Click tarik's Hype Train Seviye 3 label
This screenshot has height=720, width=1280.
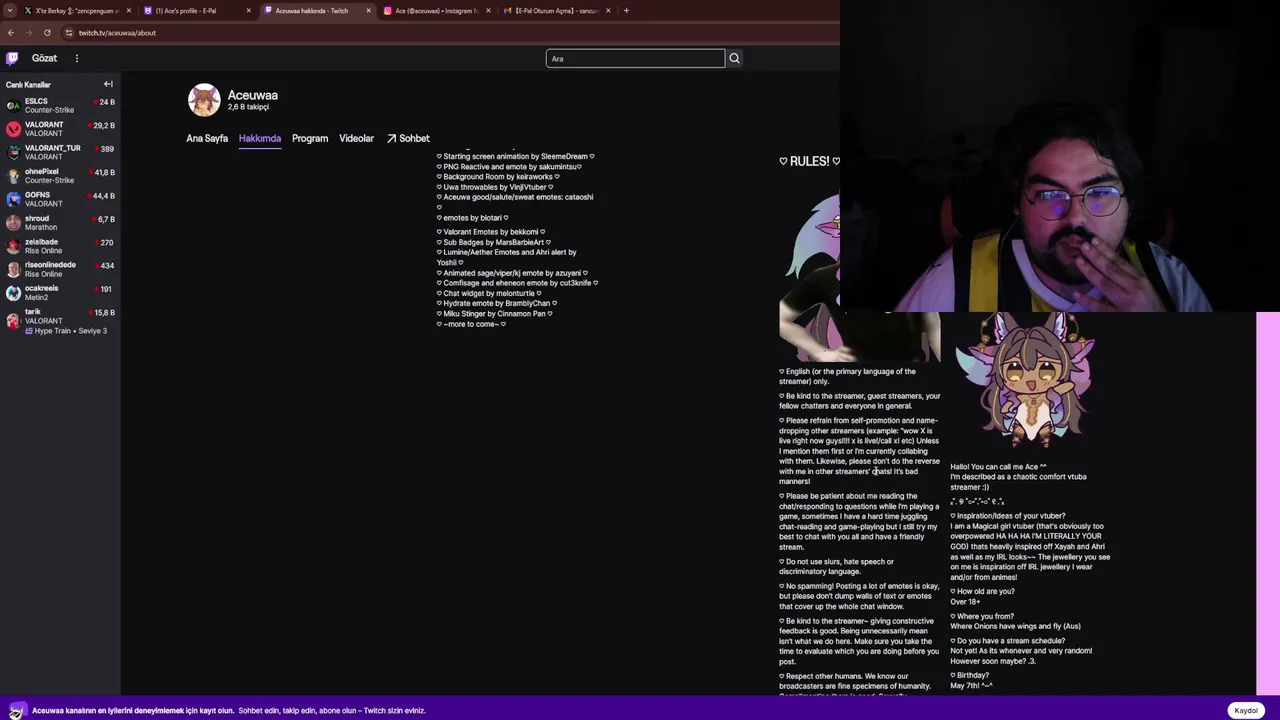66,331
